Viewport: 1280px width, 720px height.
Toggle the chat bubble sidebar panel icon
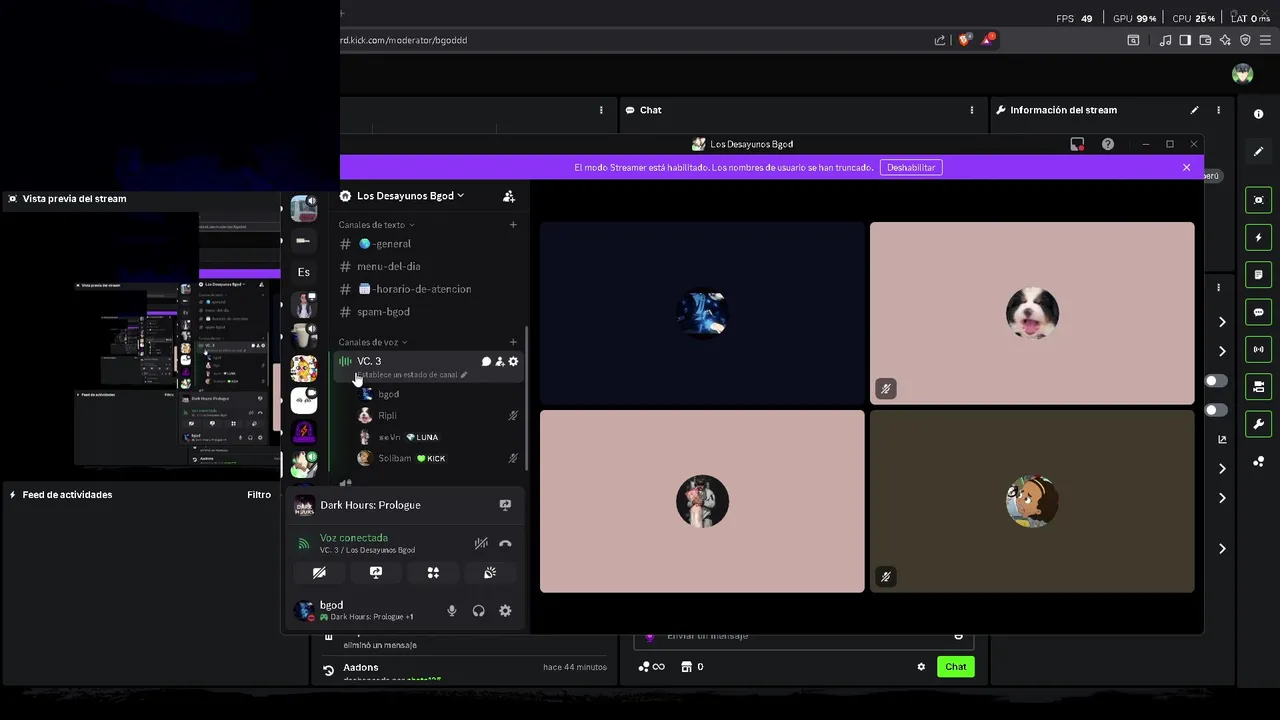(1259, 312)
